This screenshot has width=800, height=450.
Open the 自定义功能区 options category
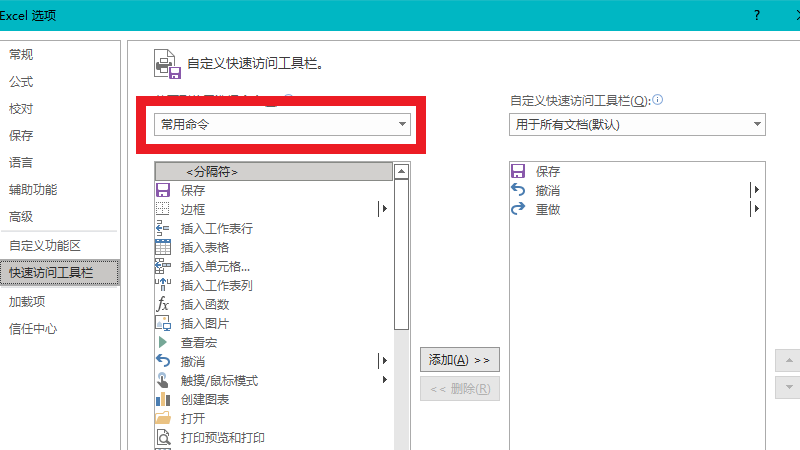[45, 246]
